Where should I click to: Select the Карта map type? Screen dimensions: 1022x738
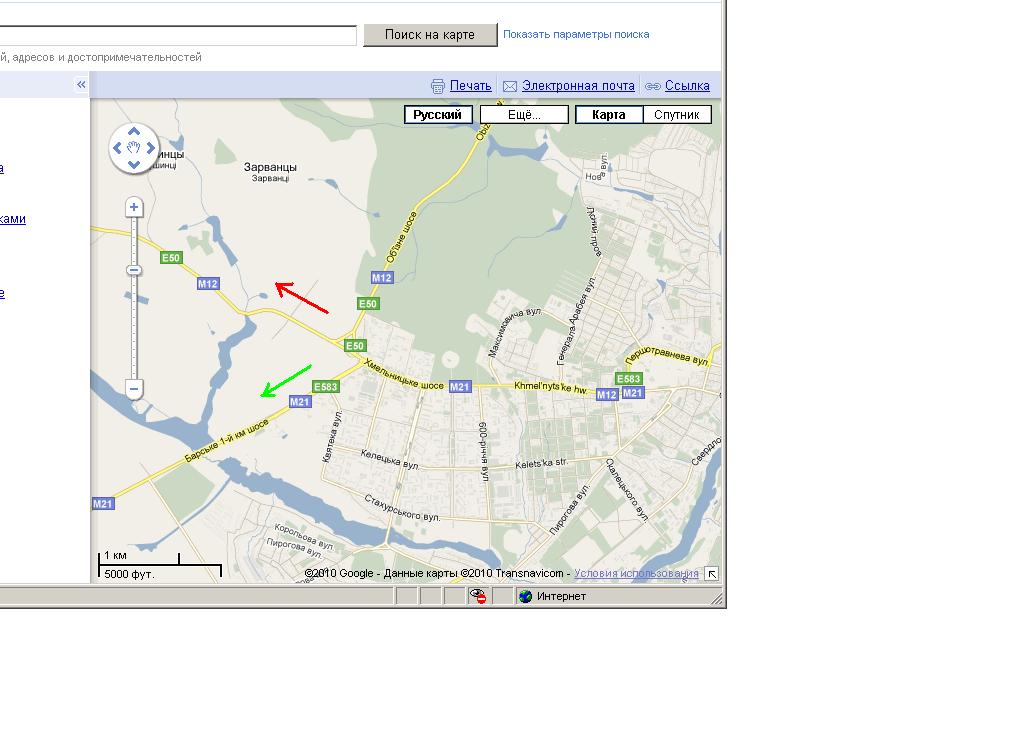[x=608, y=115]
